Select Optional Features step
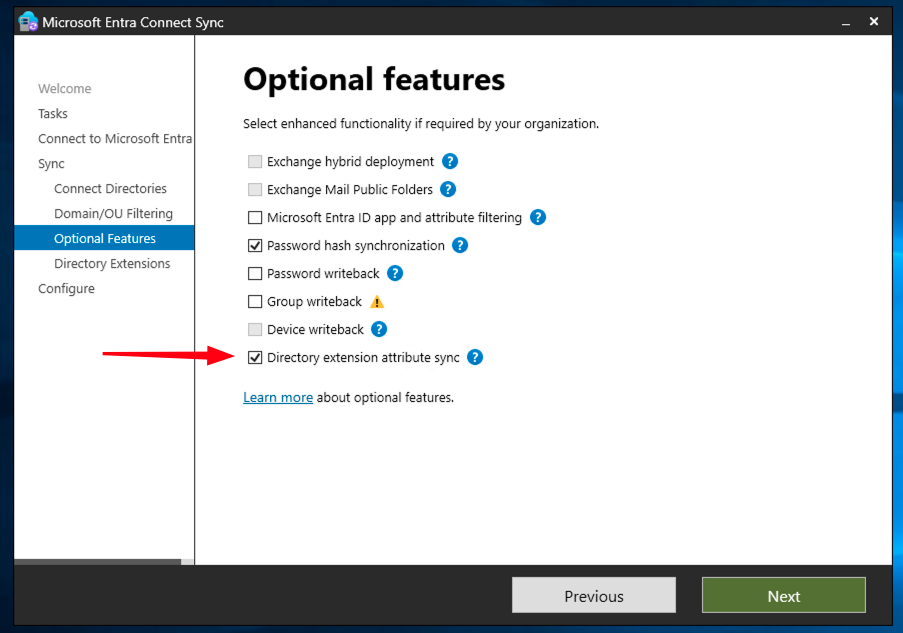 point(104,238)
